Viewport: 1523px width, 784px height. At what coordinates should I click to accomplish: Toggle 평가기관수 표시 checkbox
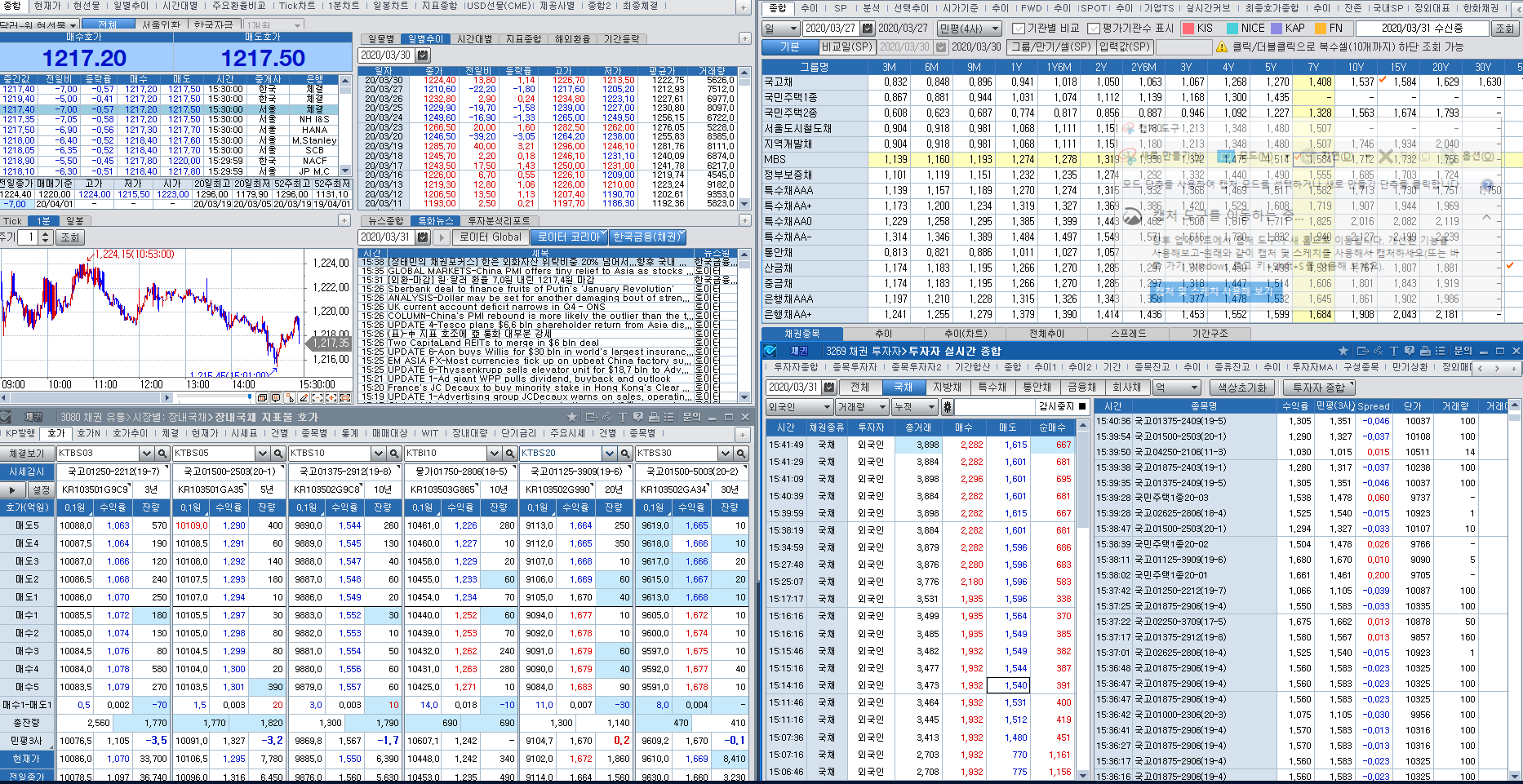point(1094,28)
